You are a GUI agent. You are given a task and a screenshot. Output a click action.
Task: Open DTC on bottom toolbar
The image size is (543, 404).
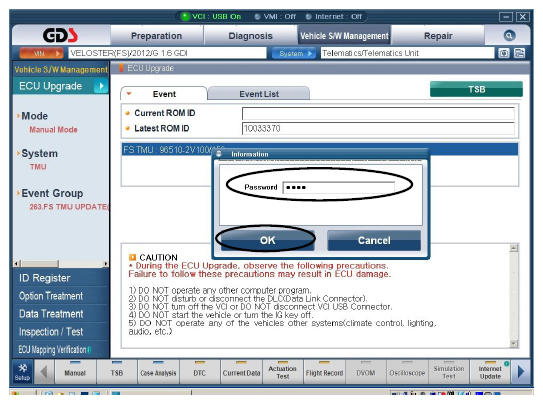199,372
